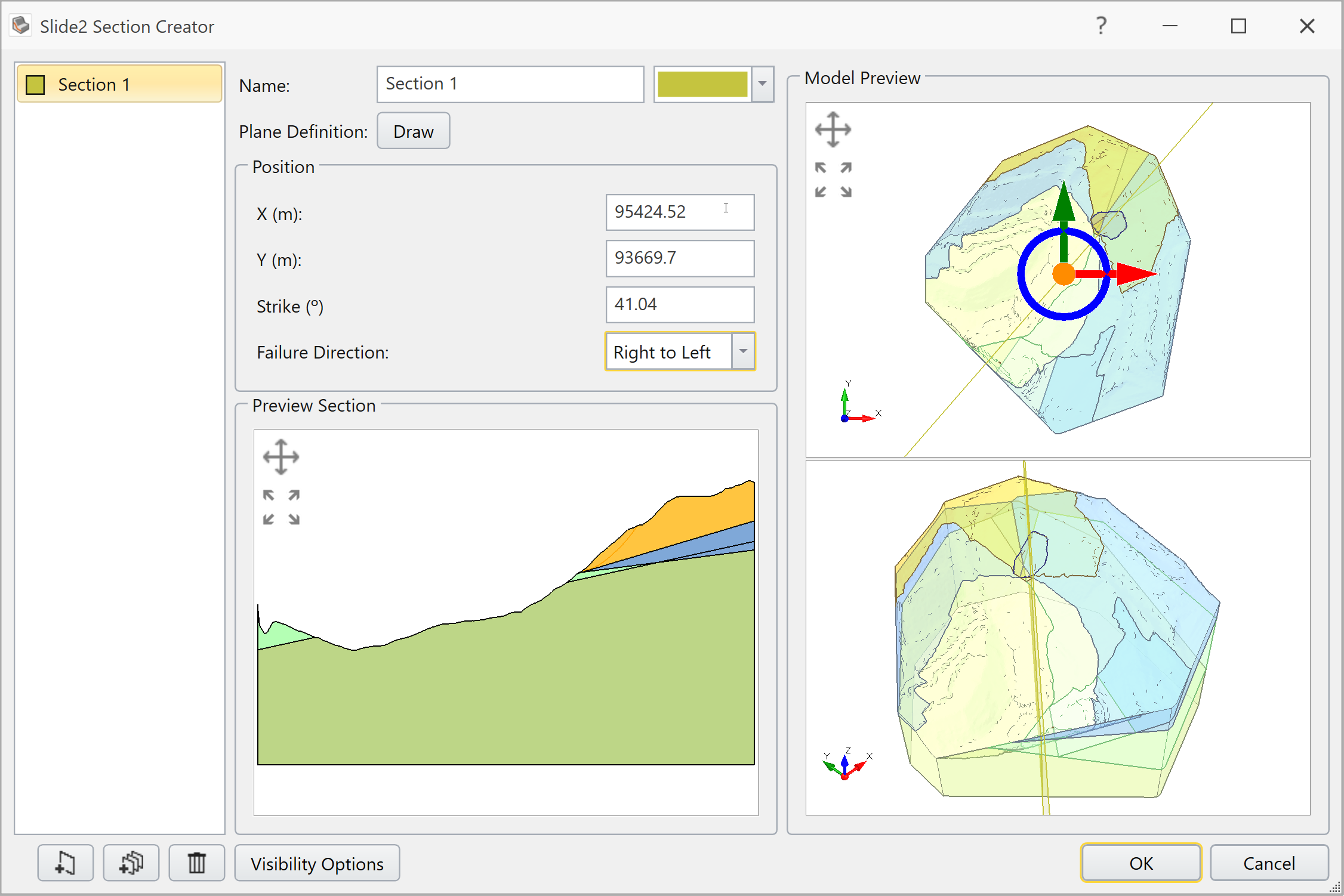Viewport: 1344px width, 896px height.
Task: Click orange center handle of section gizmo
Action: tap(1064, 274)
